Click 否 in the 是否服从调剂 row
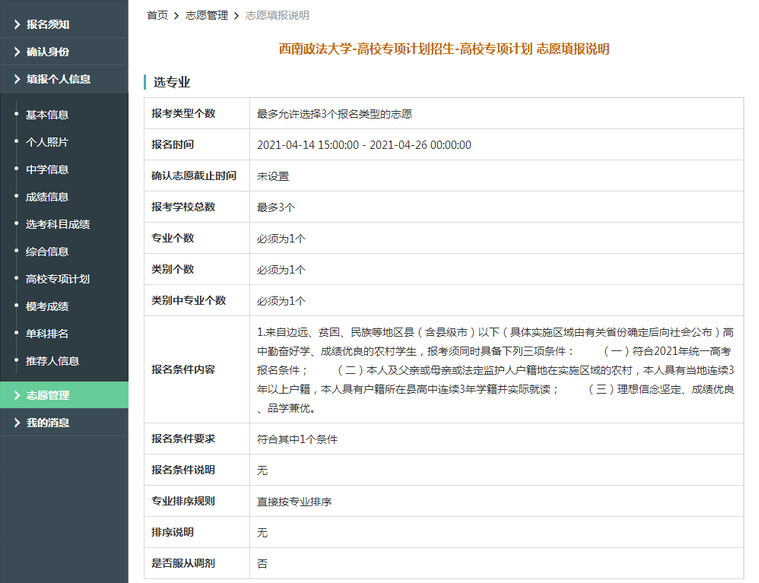This screenshot has height=583, width=759. tap(262, 564)
